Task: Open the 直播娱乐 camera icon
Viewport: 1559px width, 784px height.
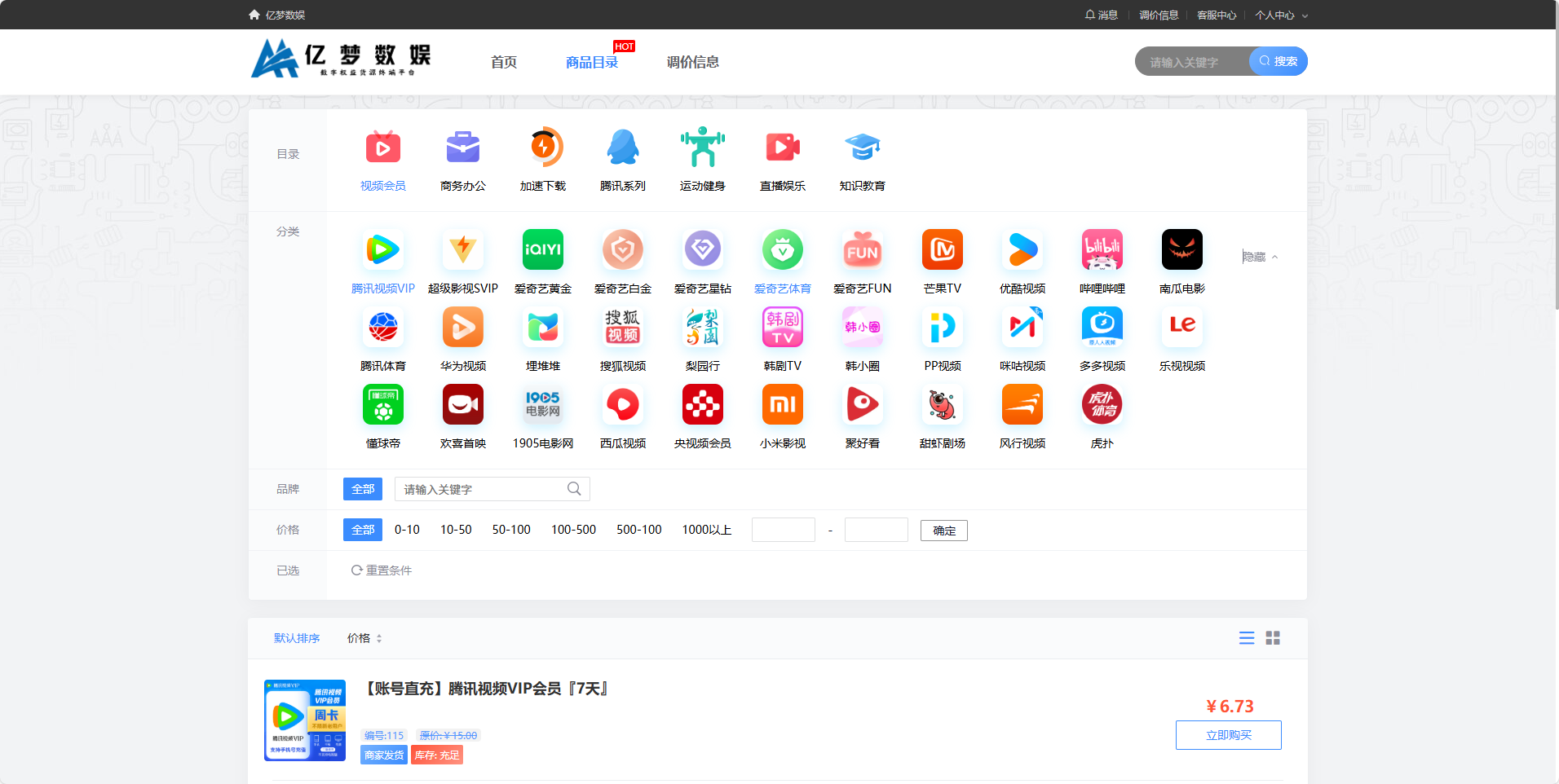Action: pos(783,148)
